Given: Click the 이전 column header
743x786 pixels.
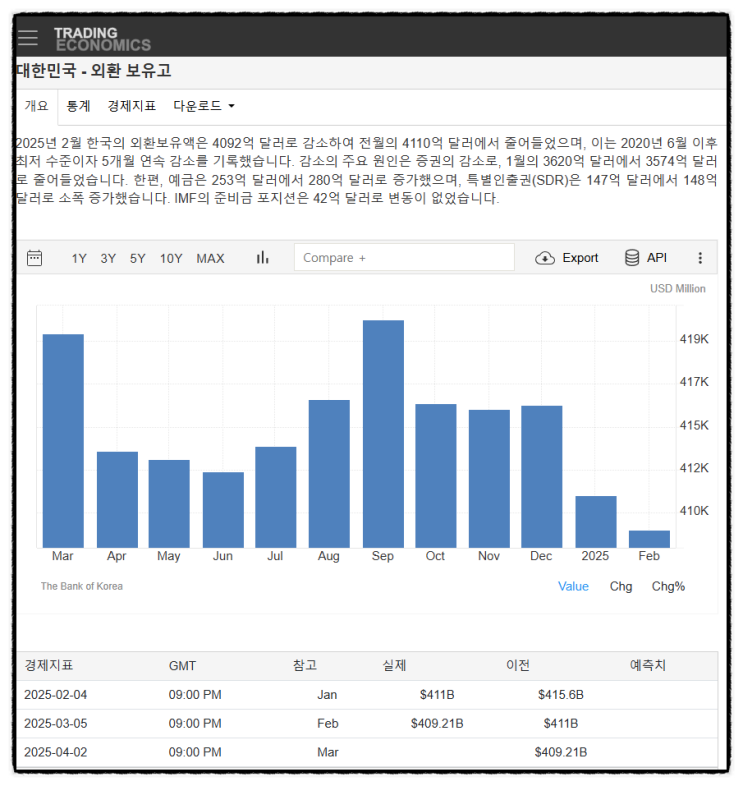Looking at the screenshot, I should pos(518,666).
